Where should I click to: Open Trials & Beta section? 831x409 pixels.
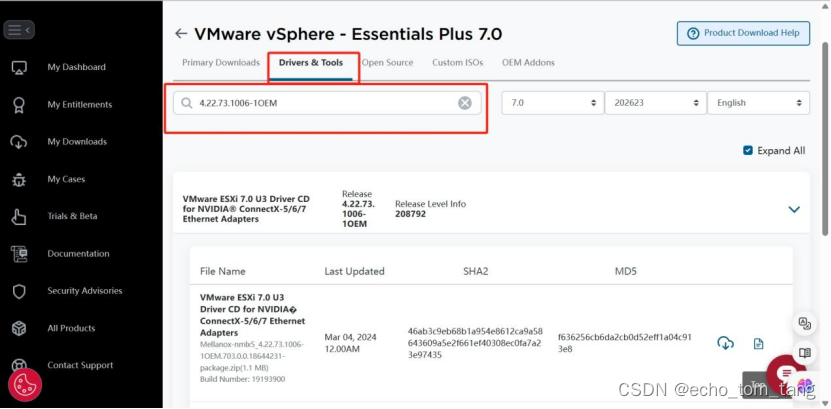[72, 216]
